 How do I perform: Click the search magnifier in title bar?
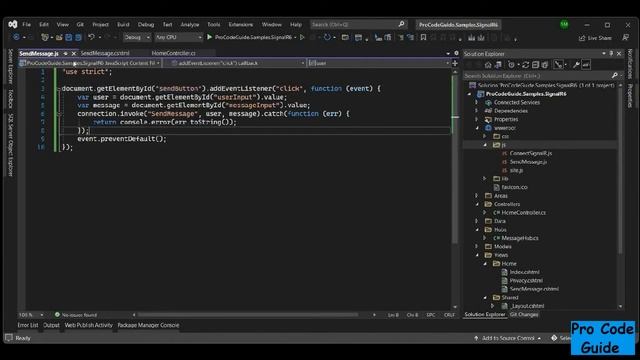(x=401, y=24)
